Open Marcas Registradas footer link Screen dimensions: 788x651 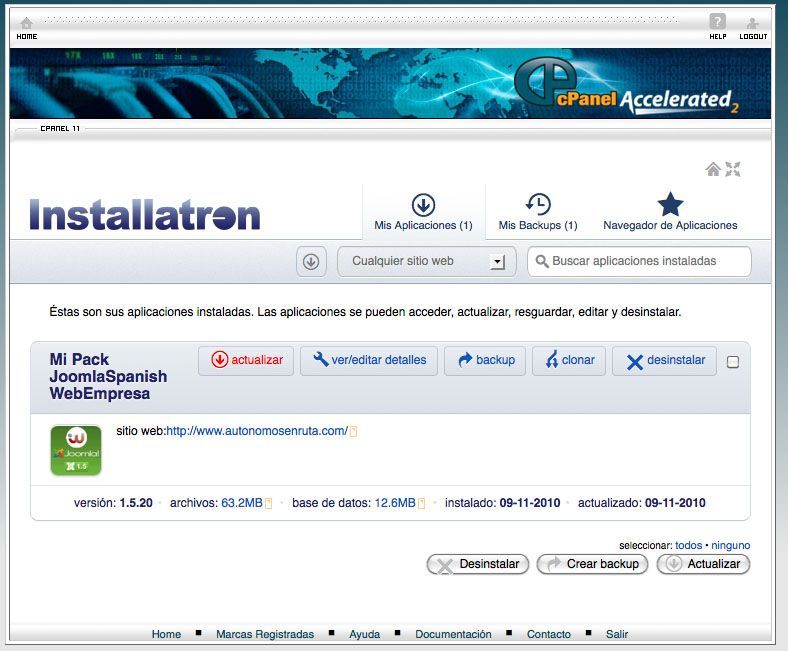[x=265, y=634]
